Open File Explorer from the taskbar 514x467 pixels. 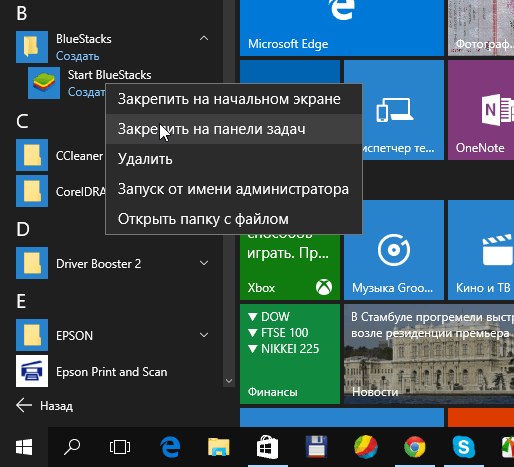coord(219,447)
